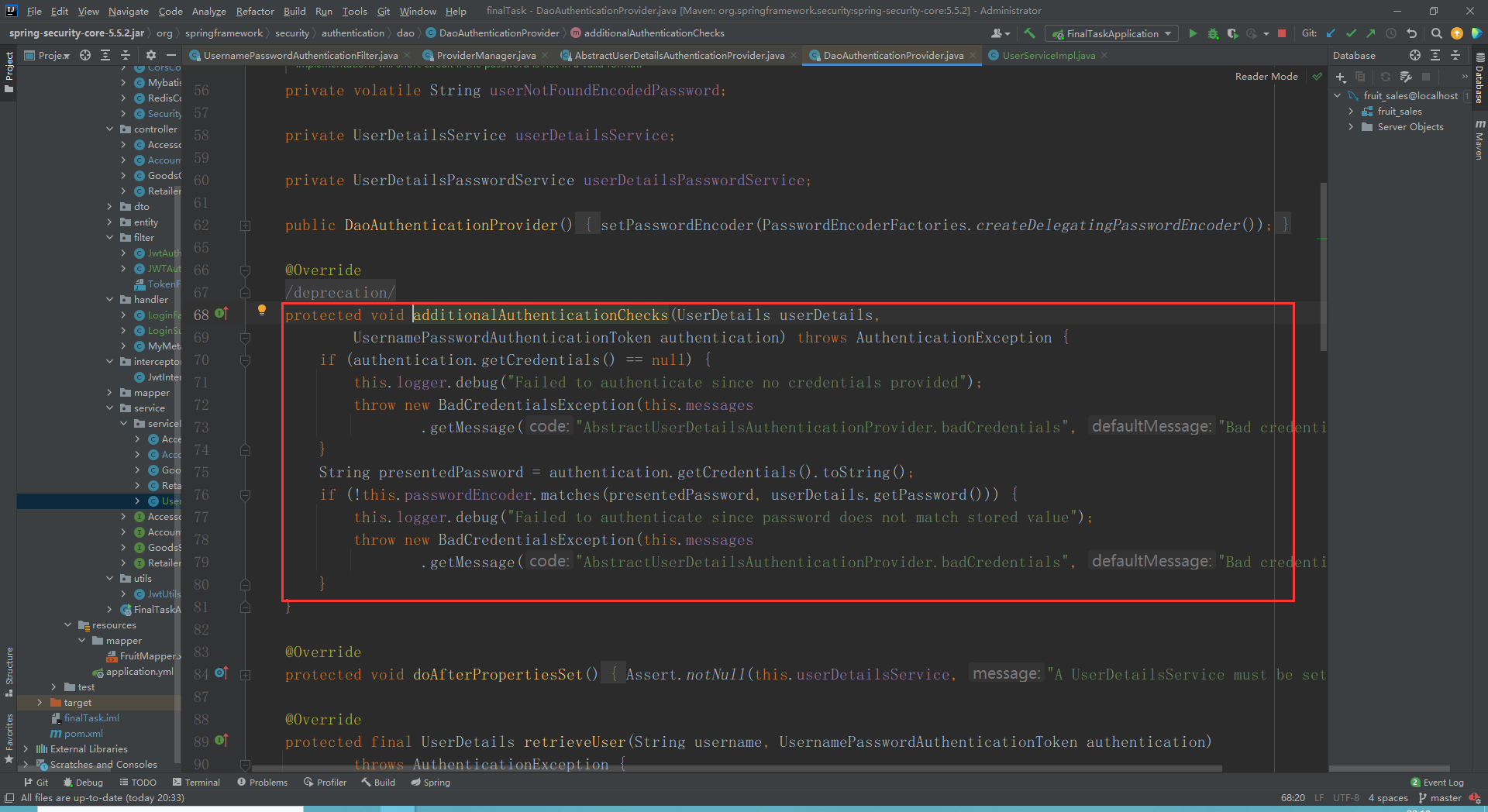
Task: Fold the code block at line 62
Action: coord(245,225)
